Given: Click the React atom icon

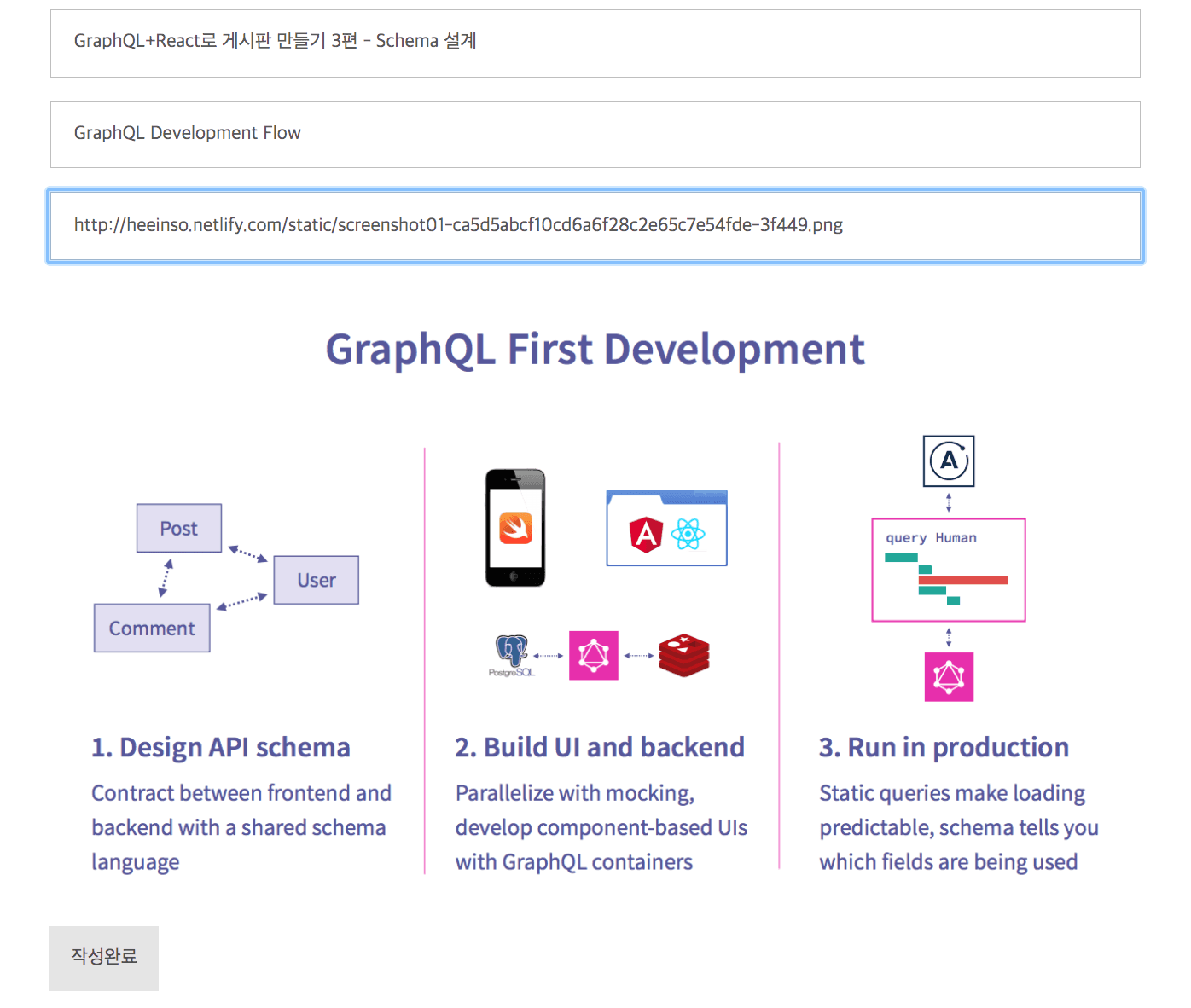Looking at the screenshot, I should 688,535.
